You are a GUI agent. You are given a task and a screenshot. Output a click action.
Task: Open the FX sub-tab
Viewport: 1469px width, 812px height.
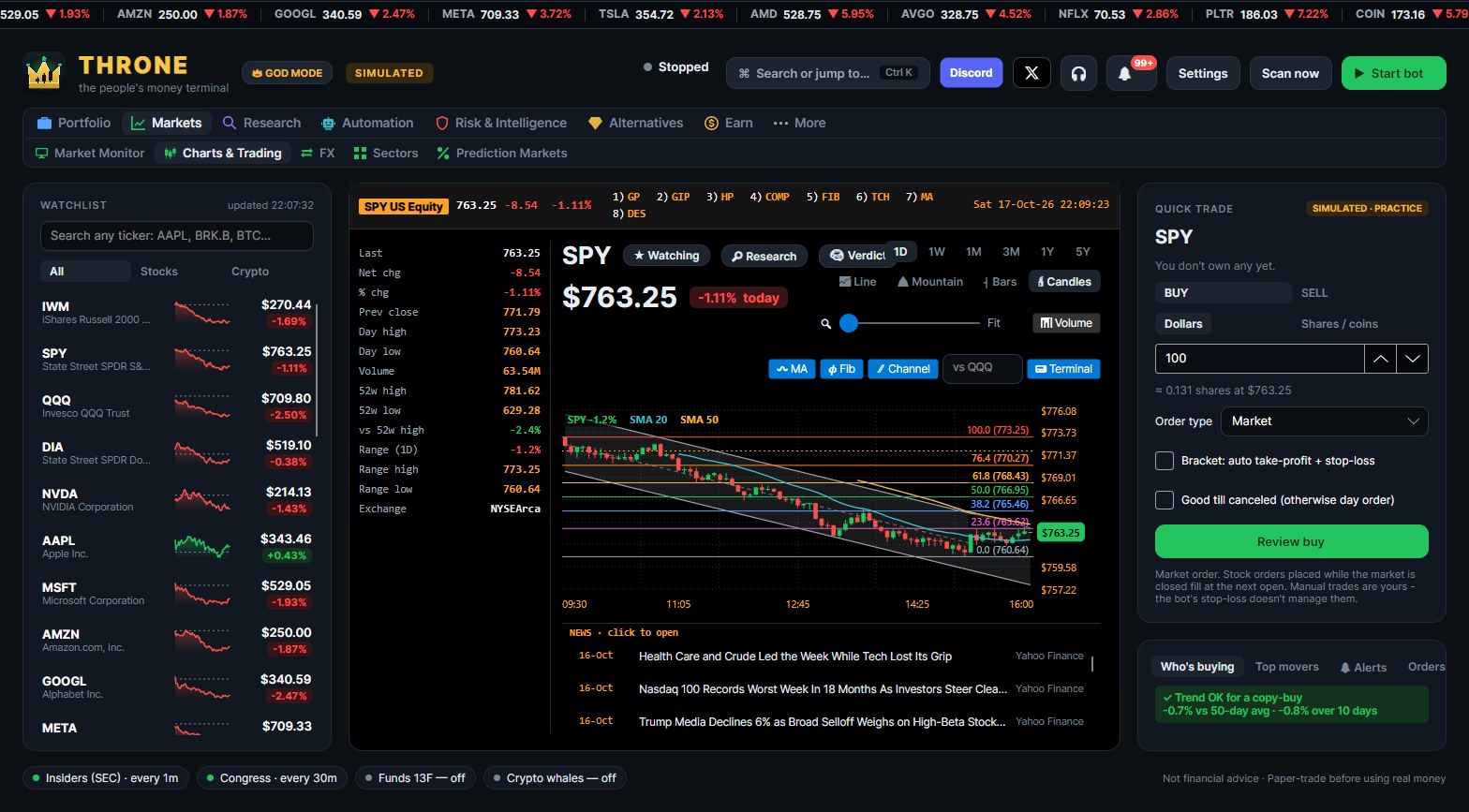[318, 153]
